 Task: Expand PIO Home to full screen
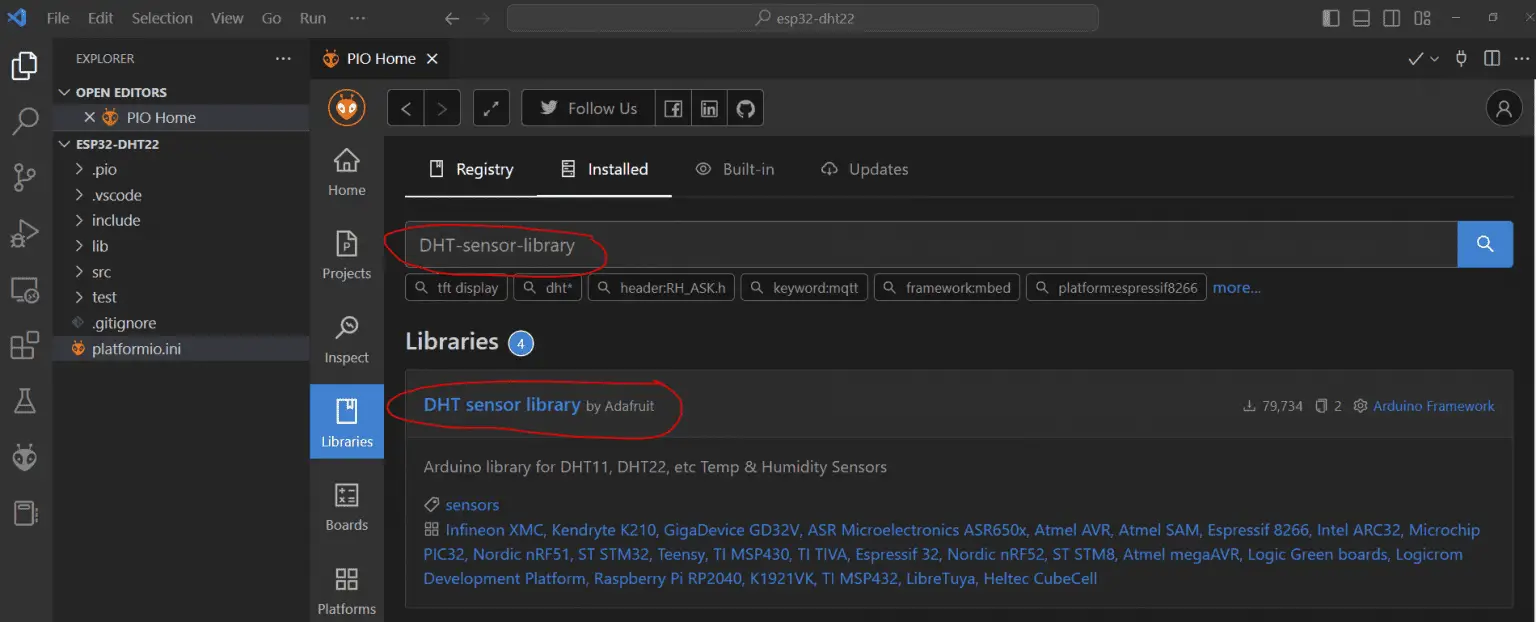pos(491,109)
